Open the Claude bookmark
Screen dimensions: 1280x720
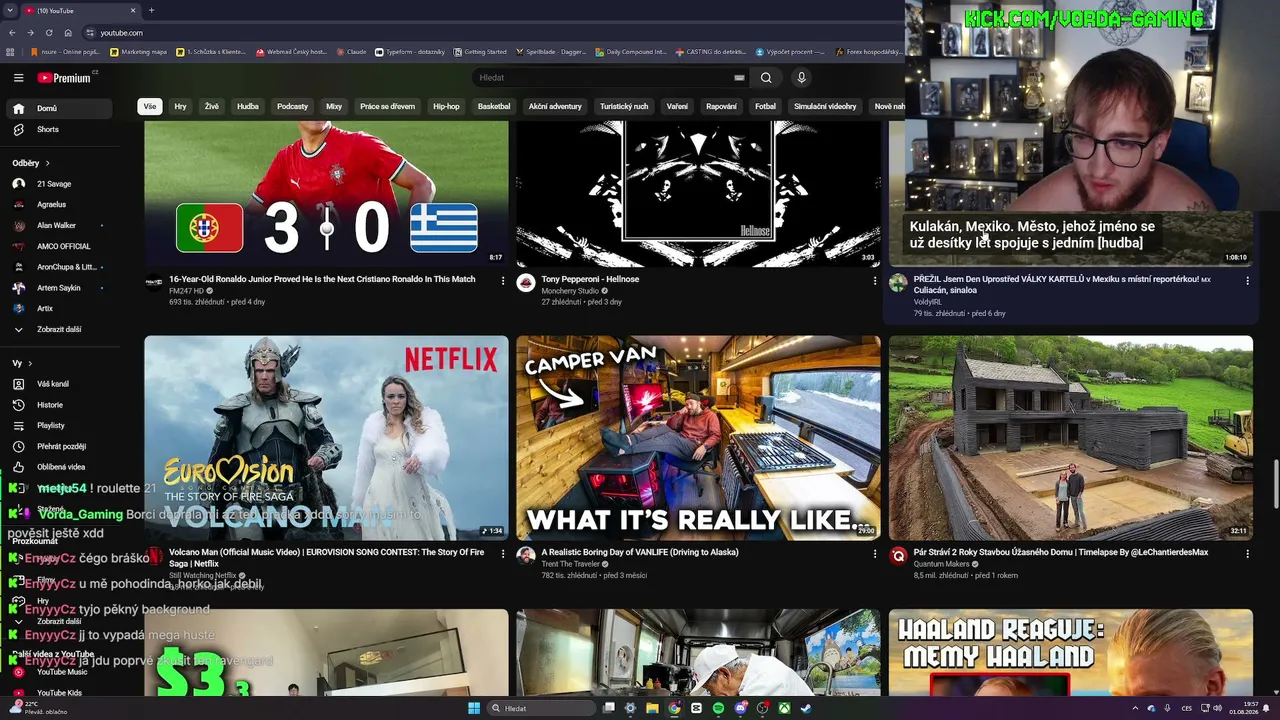pyautogui.click(x=352, y=52)
